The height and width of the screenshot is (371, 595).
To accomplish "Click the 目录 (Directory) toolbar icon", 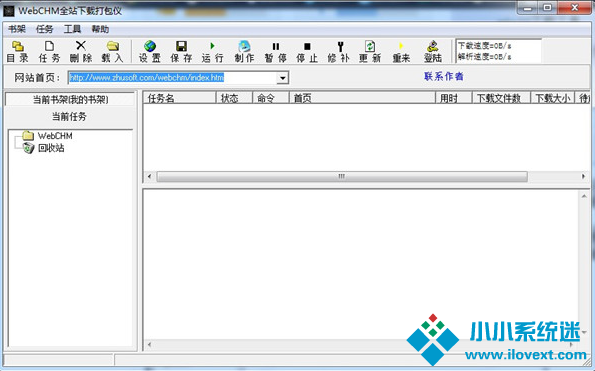I will [x=18, y=46].
